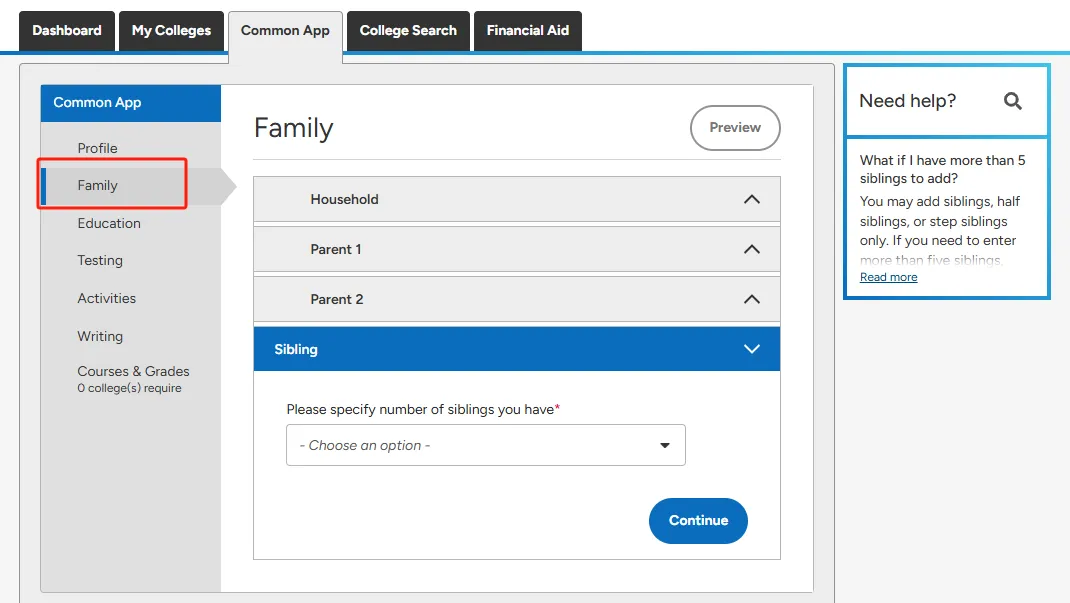Open the Financial Aid tab

click(x=527, y=31)
